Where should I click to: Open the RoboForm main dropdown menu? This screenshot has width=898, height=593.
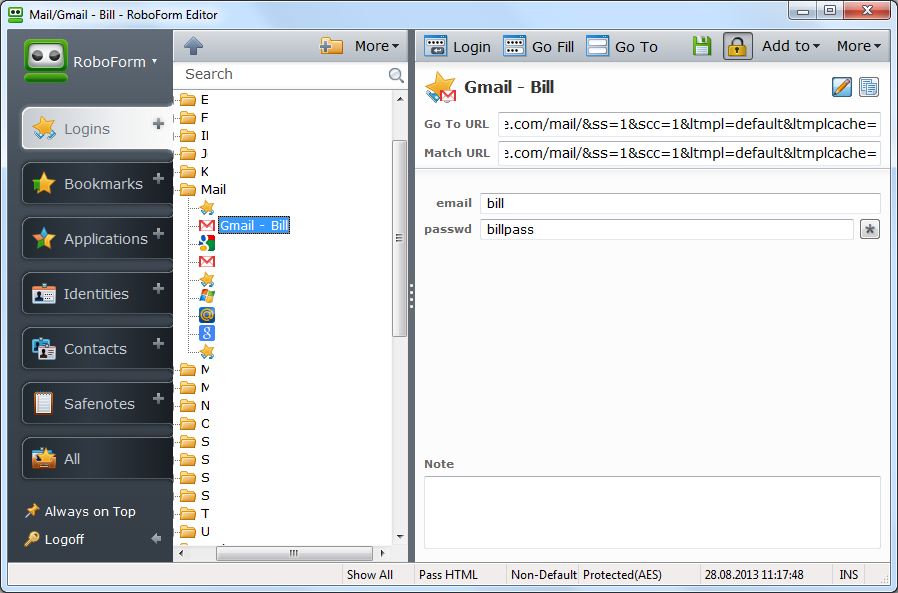[x=115, y=61]
